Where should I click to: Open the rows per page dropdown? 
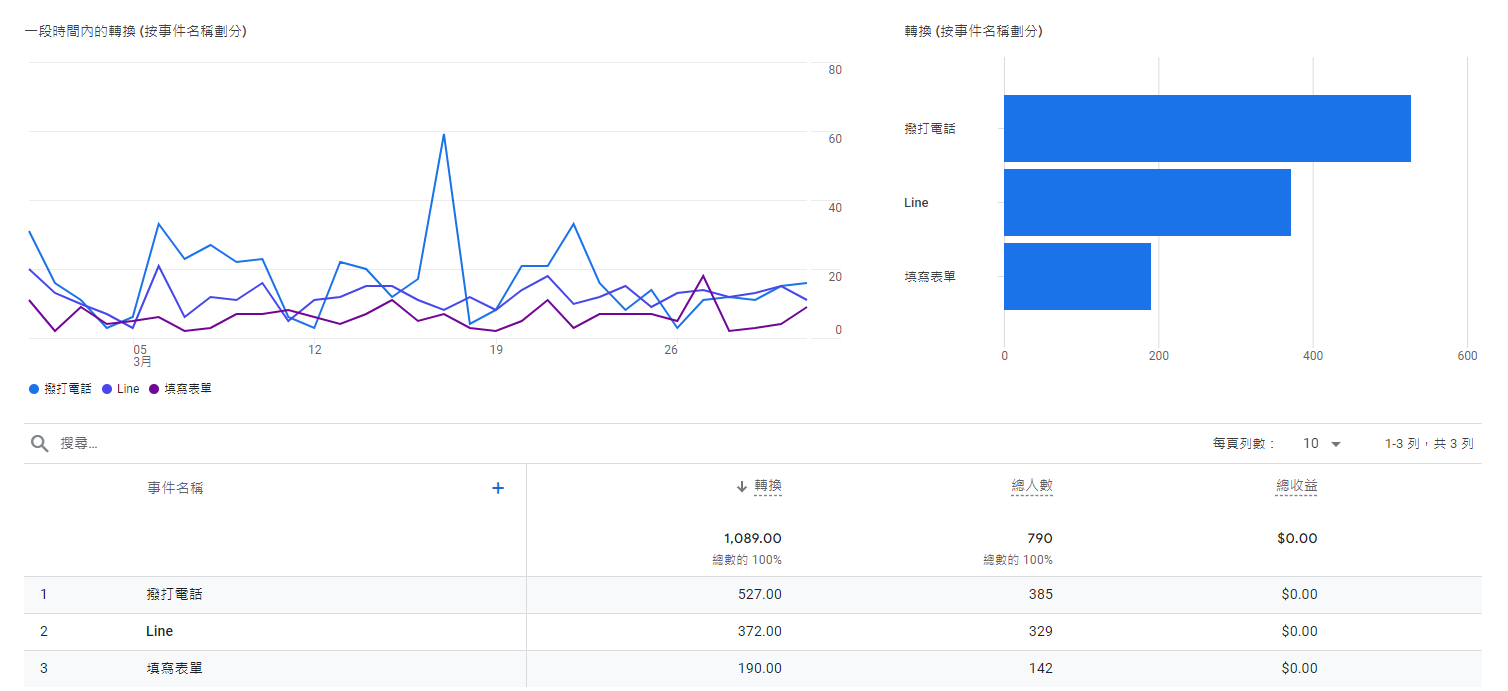(1322, 444)
